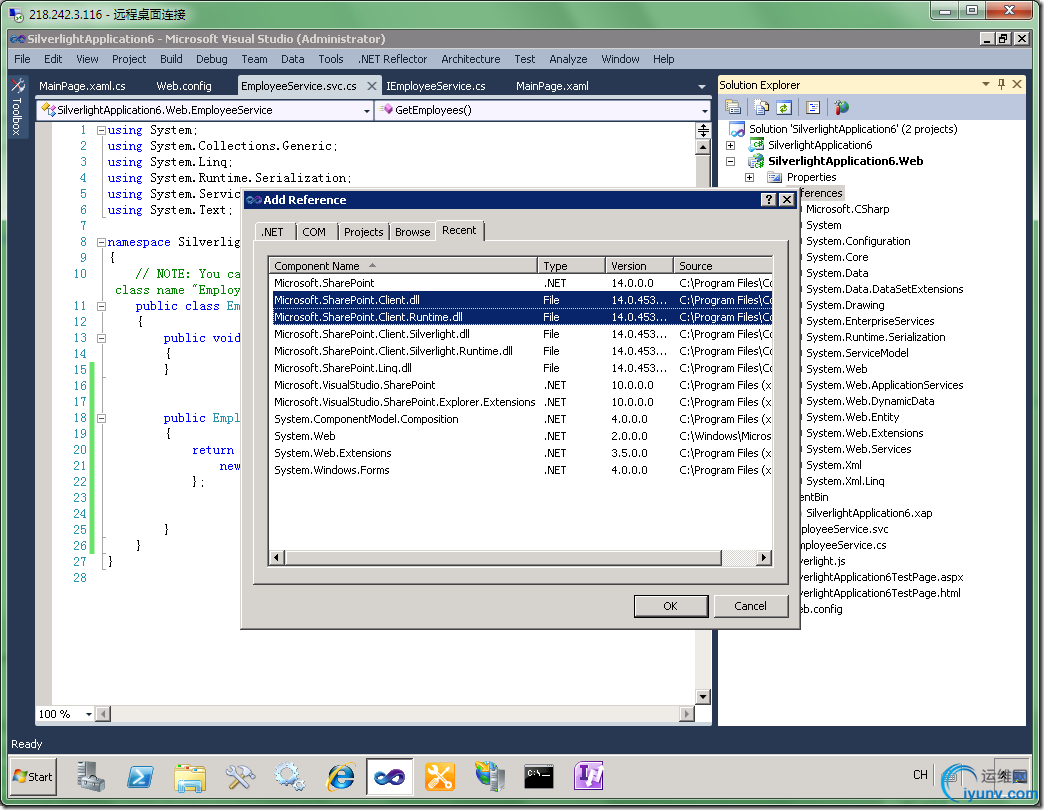Click the code editor horizontal scrollbar track
The width and height of the screenshot is (1044, 810).
coord(395,714)
